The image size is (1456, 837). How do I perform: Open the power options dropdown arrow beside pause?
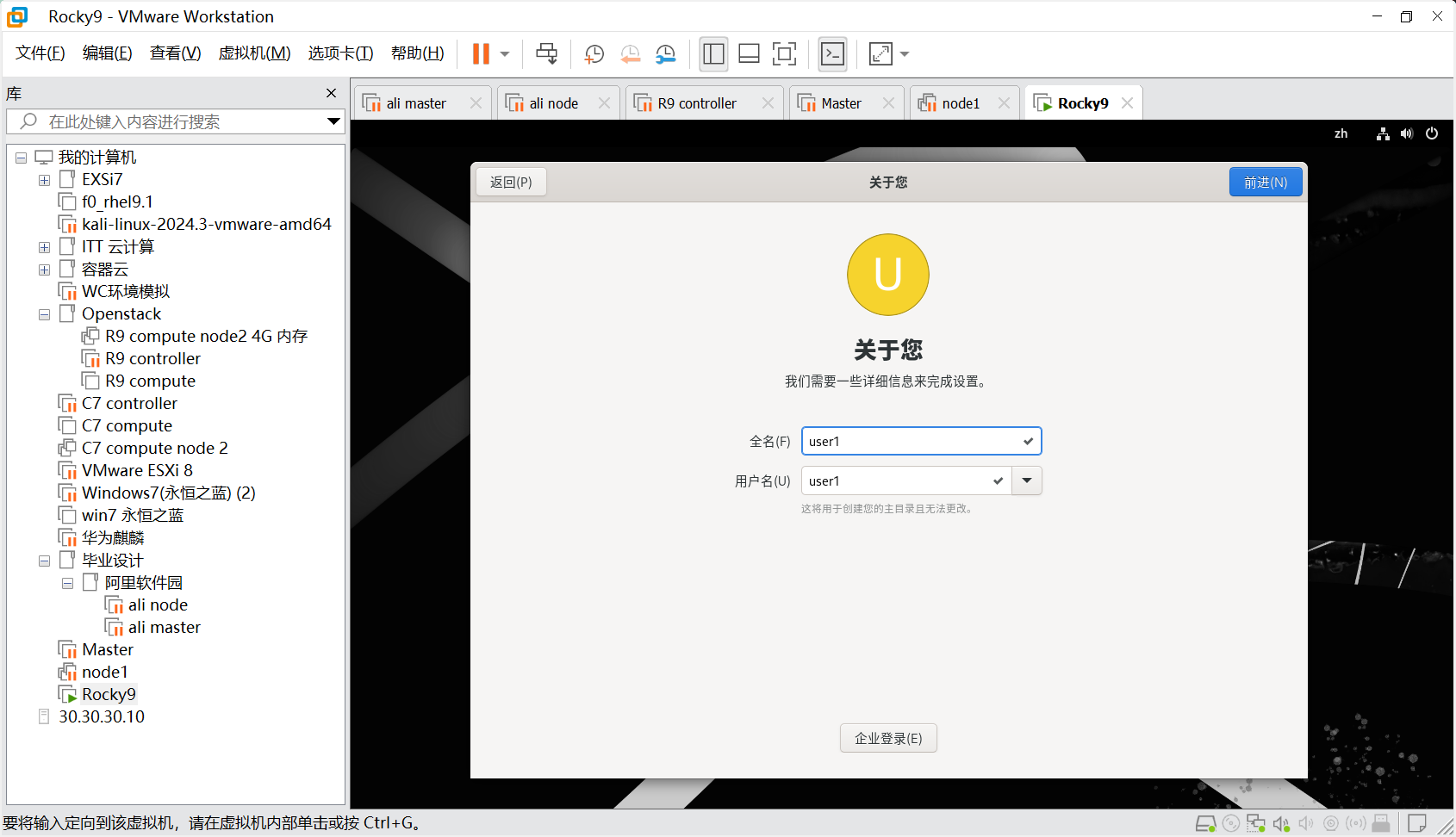tap(505, 54)
